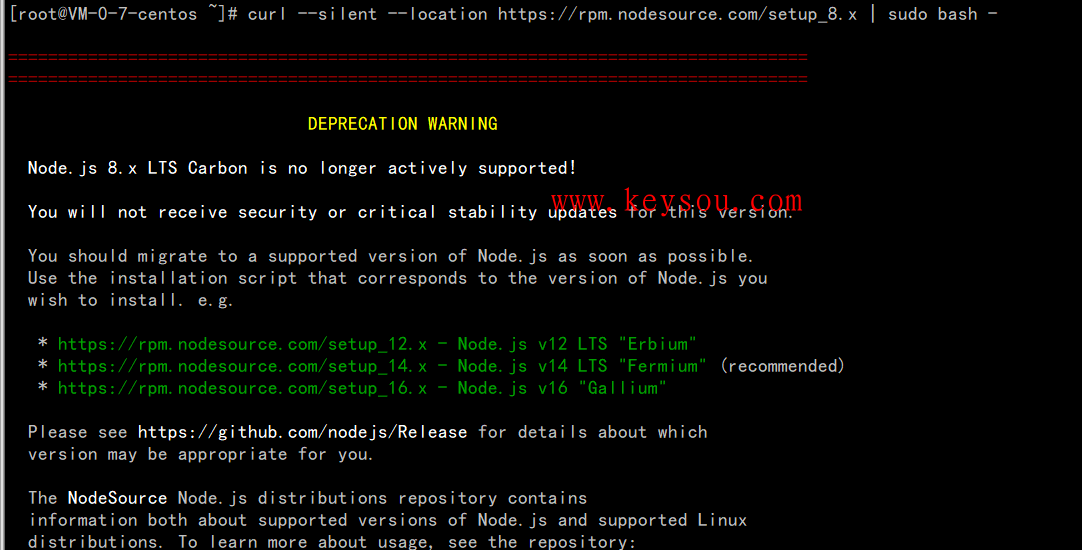Click the 'wish to install. e.g.' line
The image size is (1082, 550).
[x=130, y=300]
